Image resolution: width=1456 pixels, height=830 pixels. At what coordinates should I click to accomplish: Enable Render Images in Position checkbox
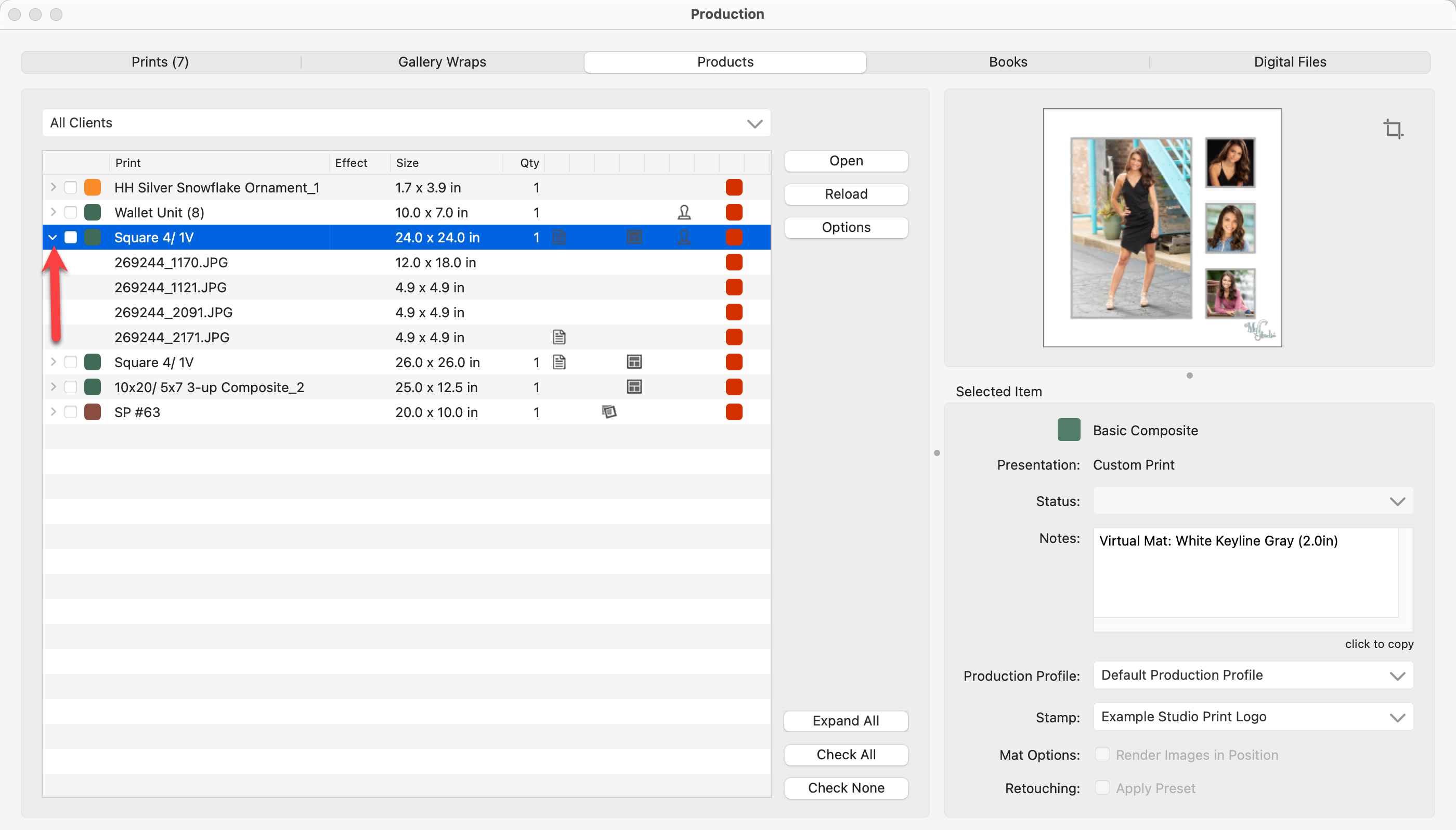click(x=1102, y=754)
